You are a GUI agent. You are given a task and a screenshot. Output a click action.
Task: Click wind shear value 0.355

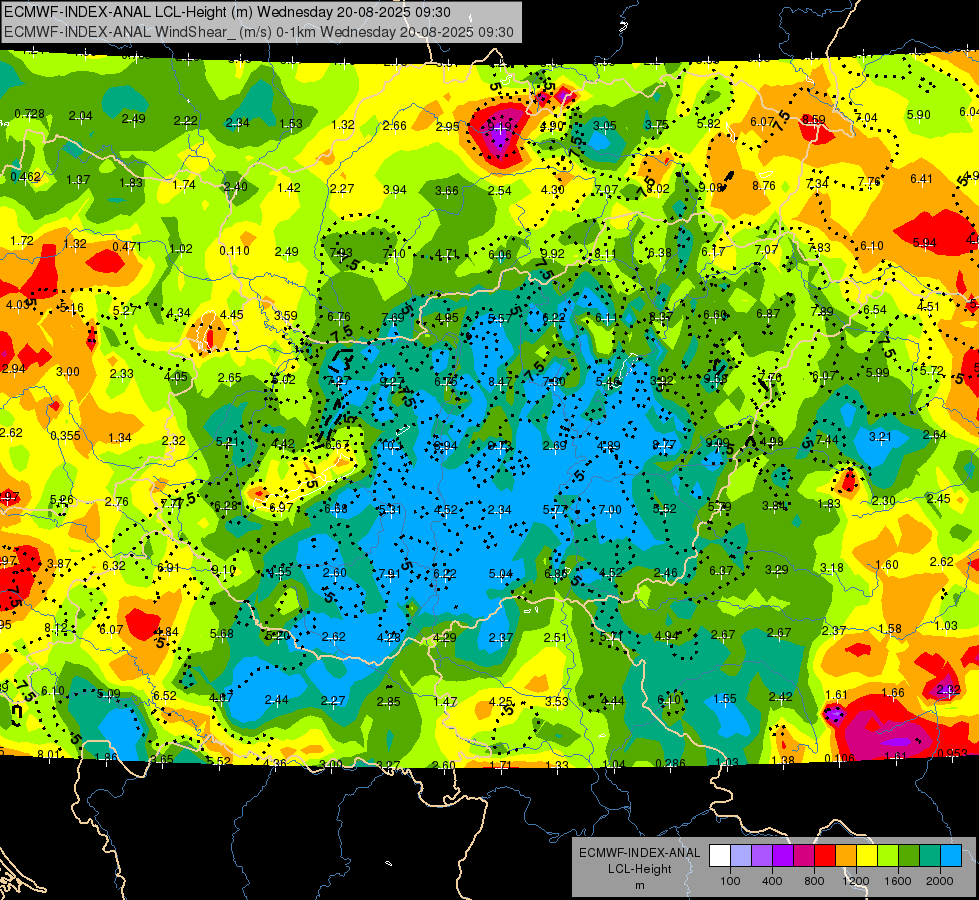(x=65, y=435)
